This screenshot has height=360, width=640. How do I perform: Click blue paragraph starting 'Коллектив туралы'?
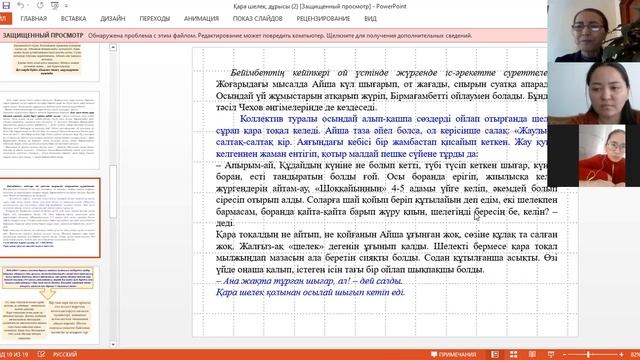[382, 136]
